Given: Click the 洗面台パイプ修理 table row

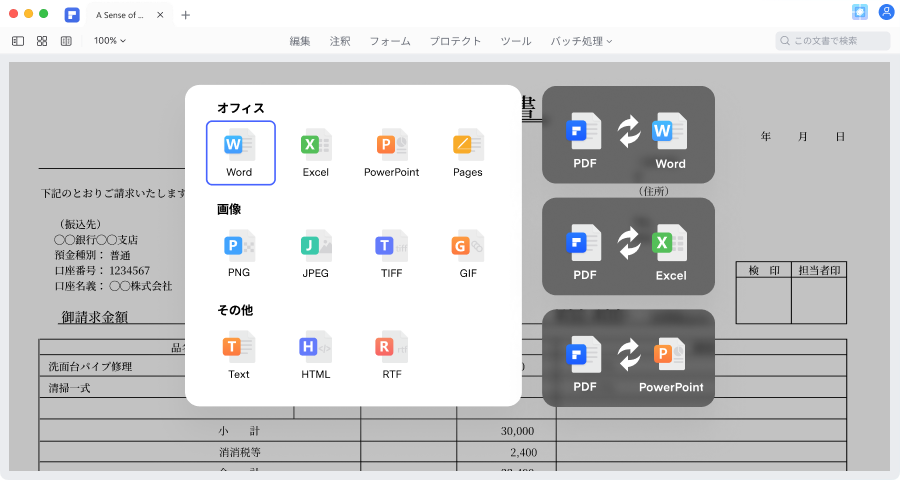Looking at the screenshot, I should [x=90, y=366].
